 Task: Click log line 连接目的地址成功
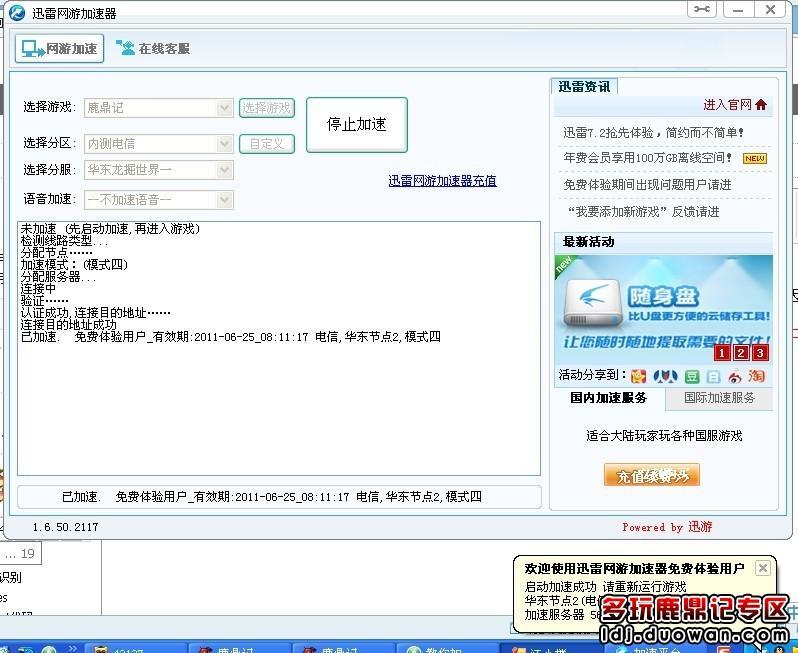point(69,325)
